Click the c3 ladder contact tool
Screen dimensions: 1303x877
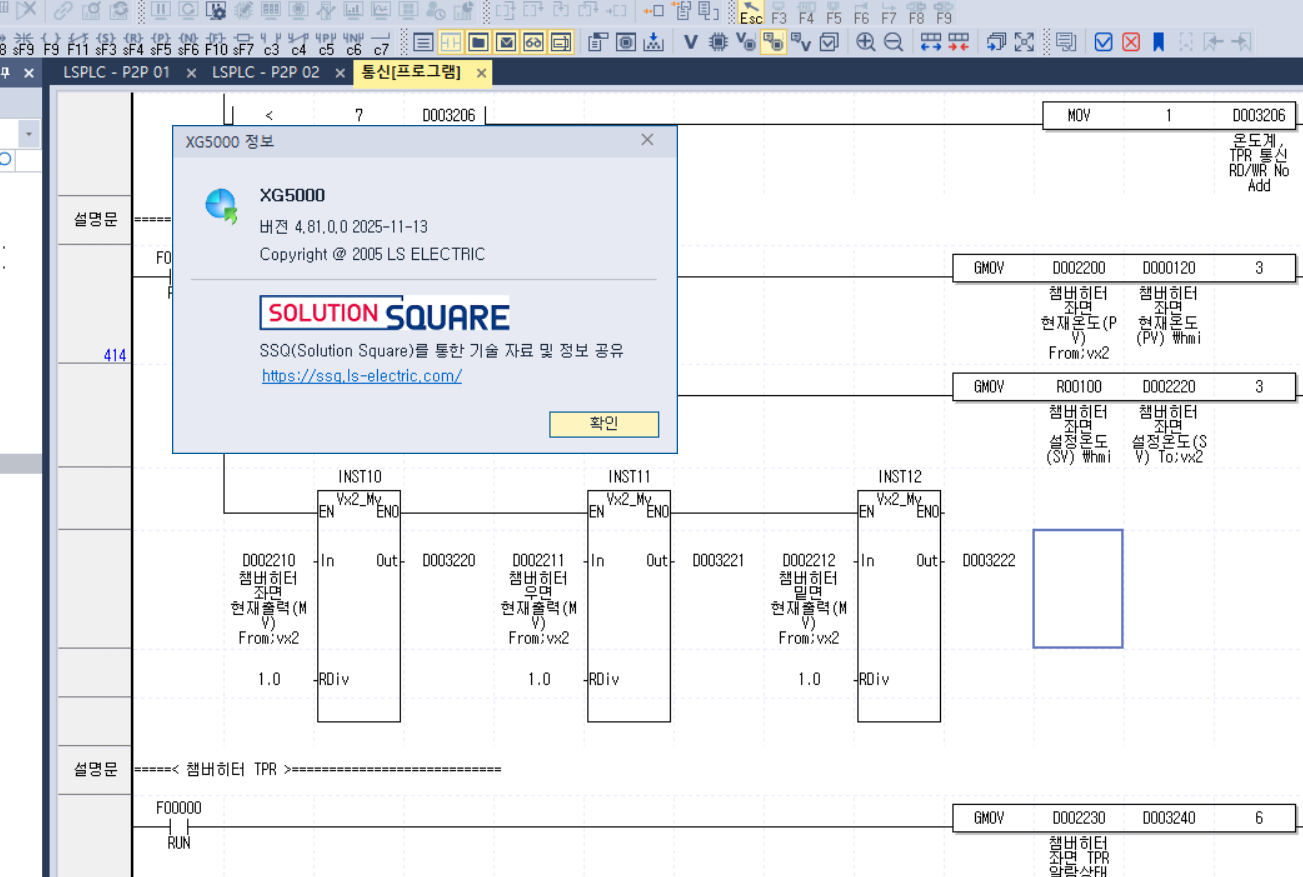[271, 42]
